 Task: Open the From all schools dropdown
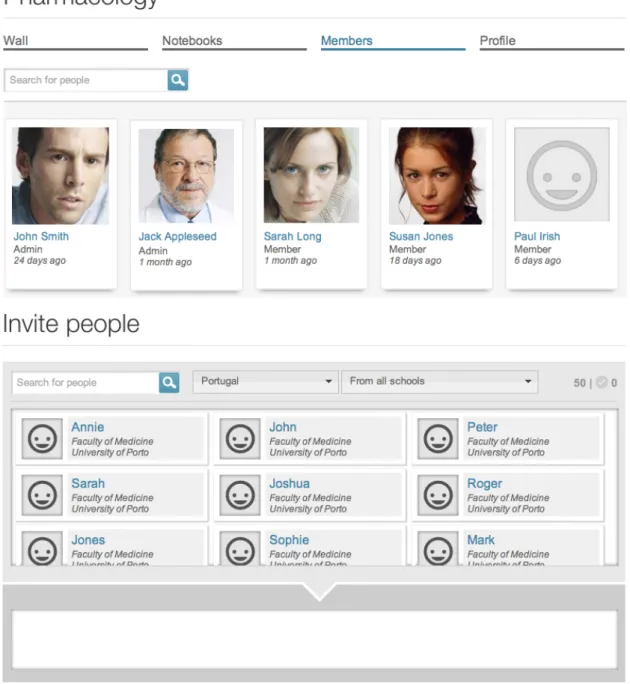(440, 382)
